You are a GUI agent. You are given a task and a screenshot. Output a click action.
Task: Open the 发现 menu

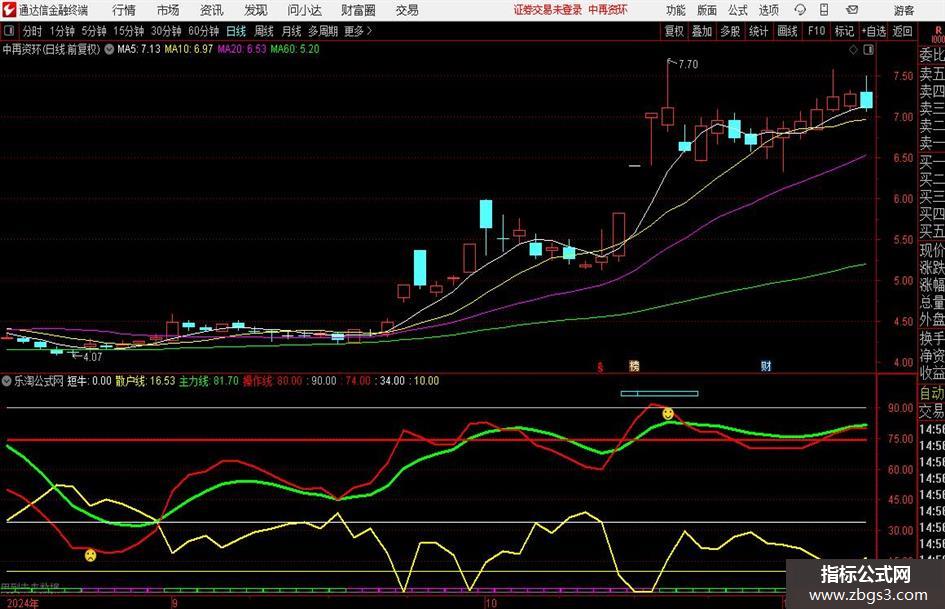pos(256,10)
